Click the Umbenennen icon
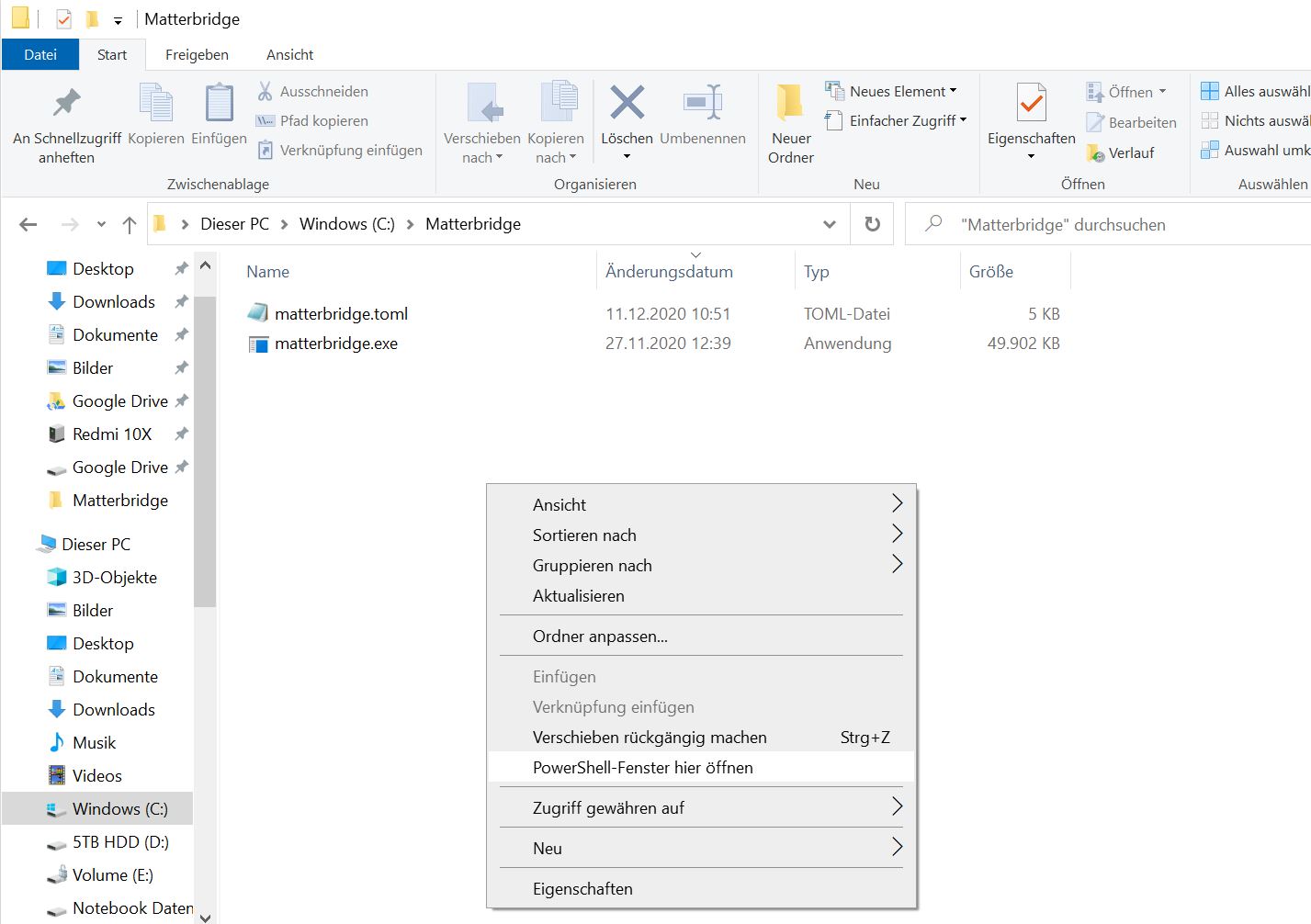 point(703,102)
